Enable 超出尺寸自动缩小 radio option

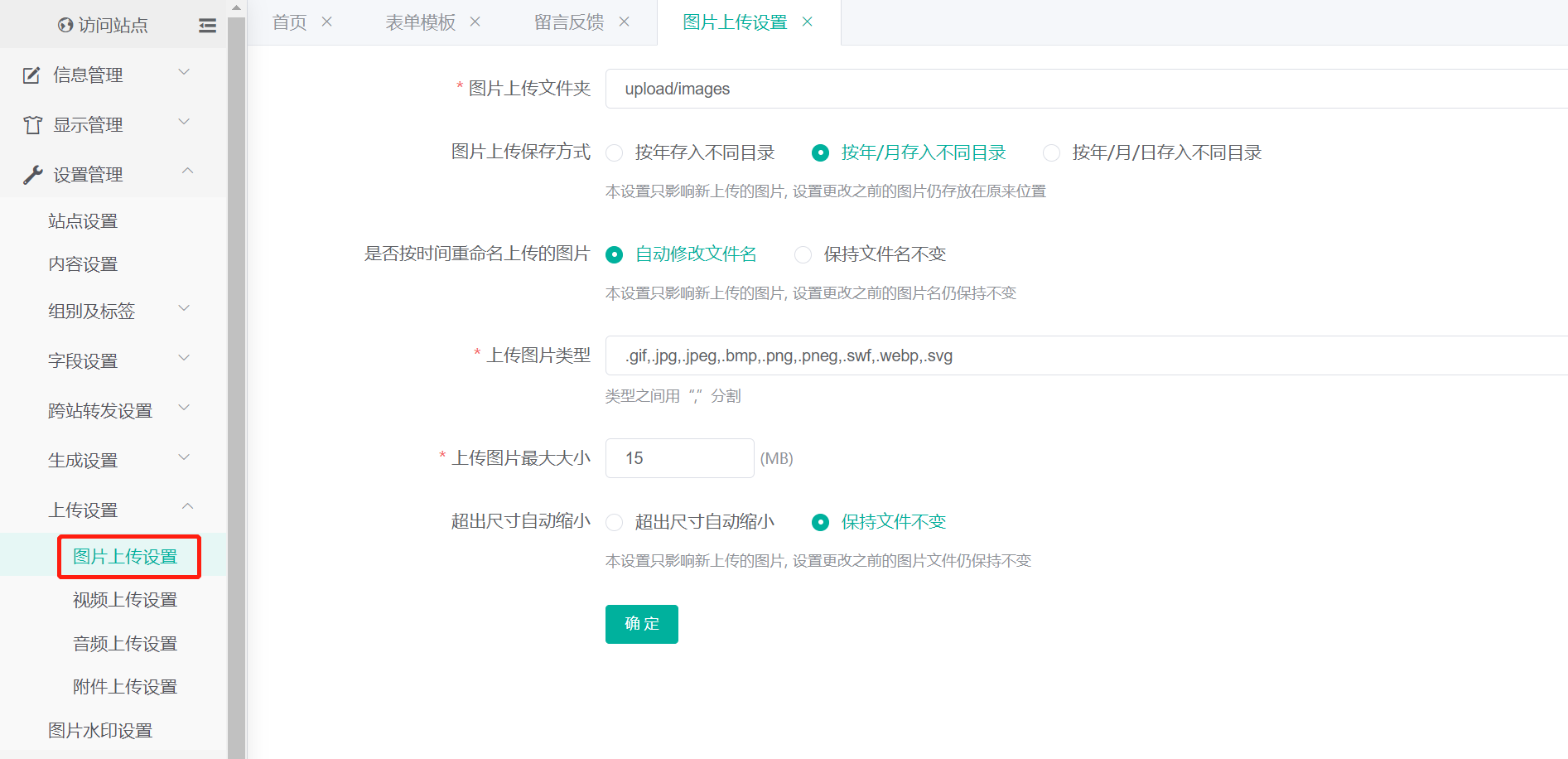(x=615, y=523)
